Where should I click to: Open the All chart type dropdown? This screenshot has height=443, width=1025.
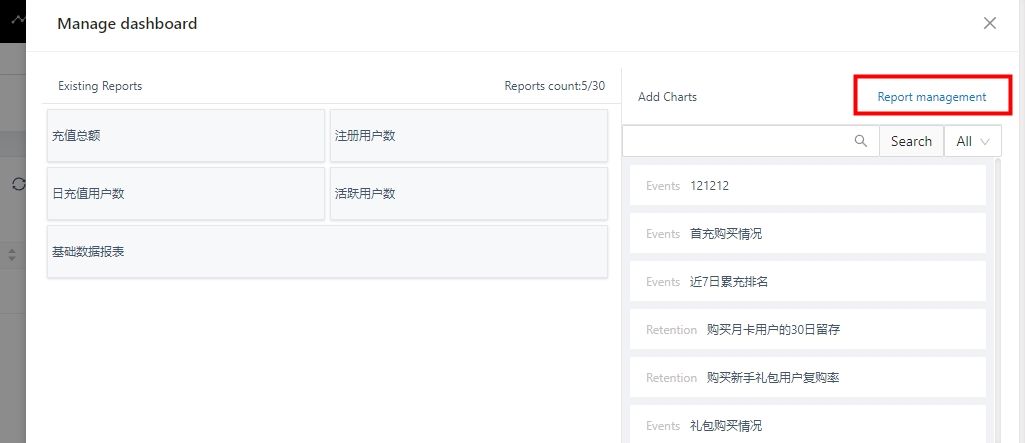tap(972, 141)
